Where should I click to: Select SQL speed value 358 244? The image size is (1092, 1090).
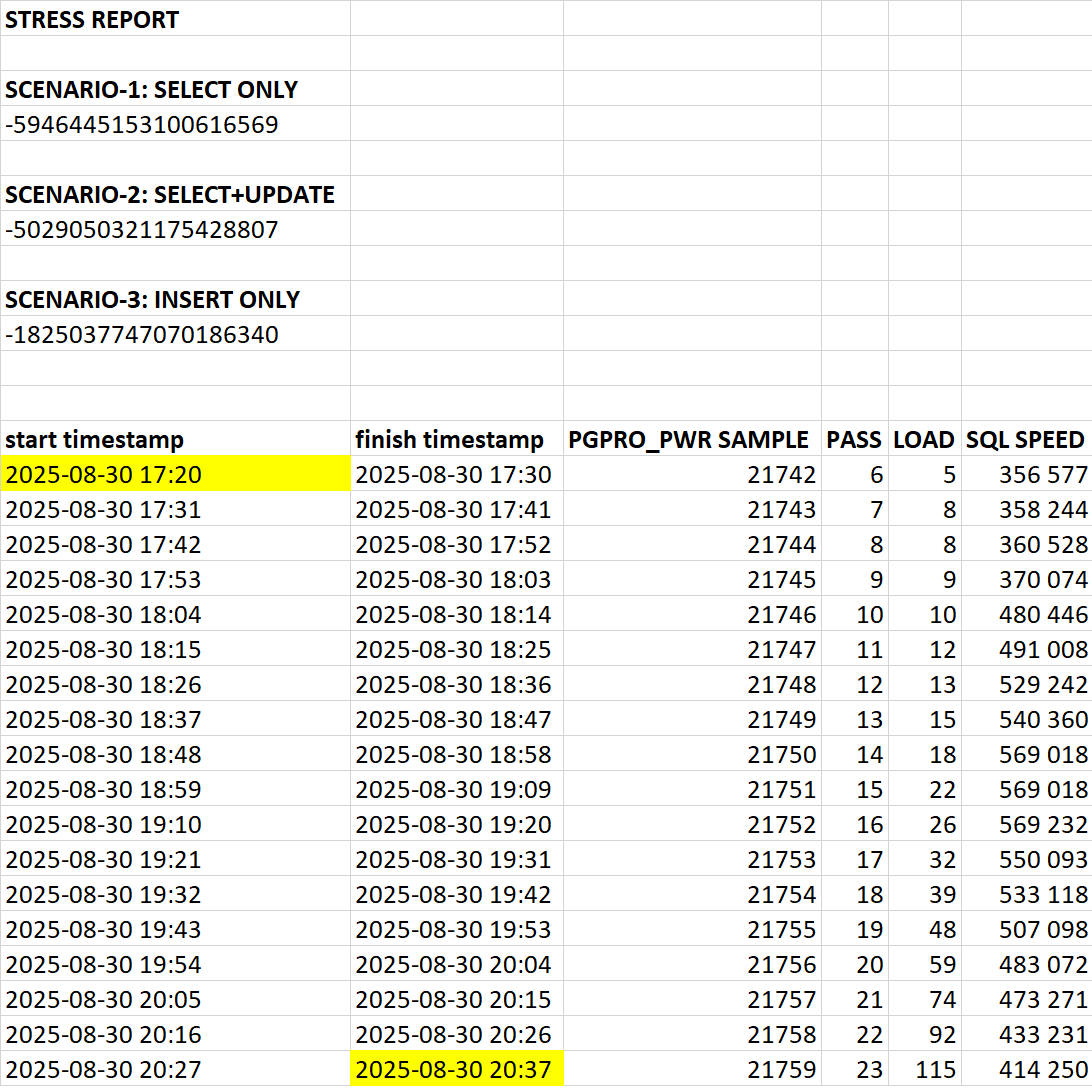(x=1027, y=509)
